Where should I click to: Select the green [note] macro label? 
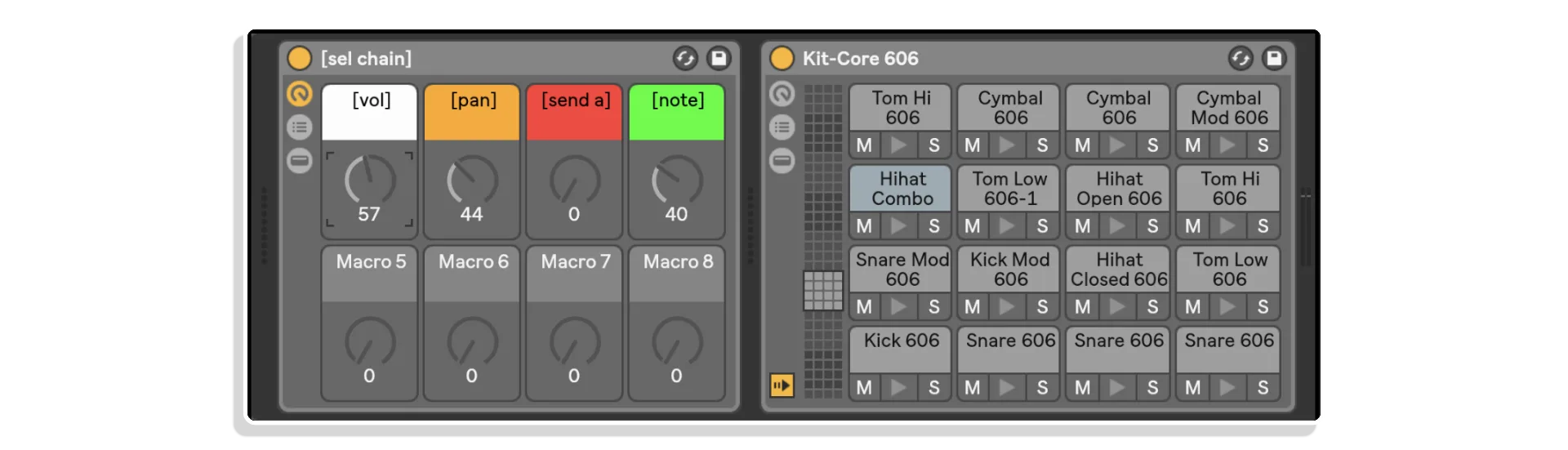676,113
